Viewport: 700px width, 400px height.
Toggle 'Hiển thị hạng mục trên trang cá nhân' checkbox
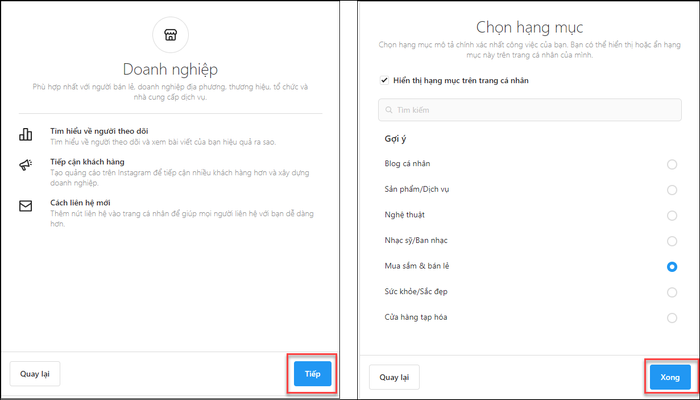coord(383,81)
